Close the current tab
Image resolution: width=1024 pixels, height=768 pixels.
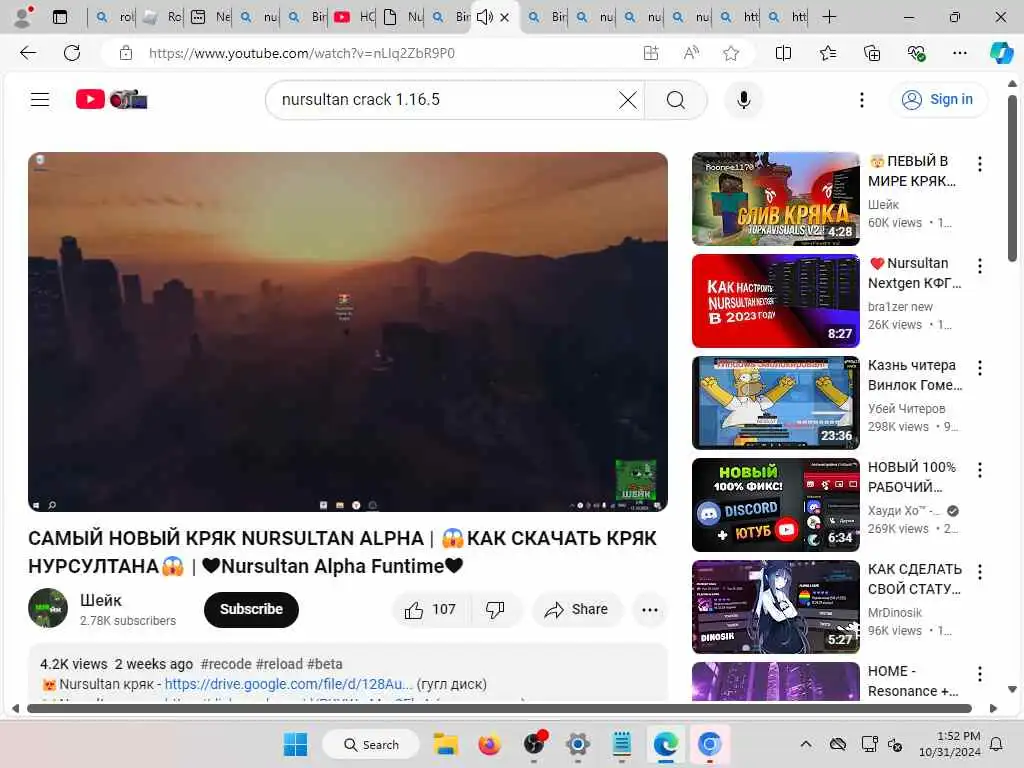504,18
